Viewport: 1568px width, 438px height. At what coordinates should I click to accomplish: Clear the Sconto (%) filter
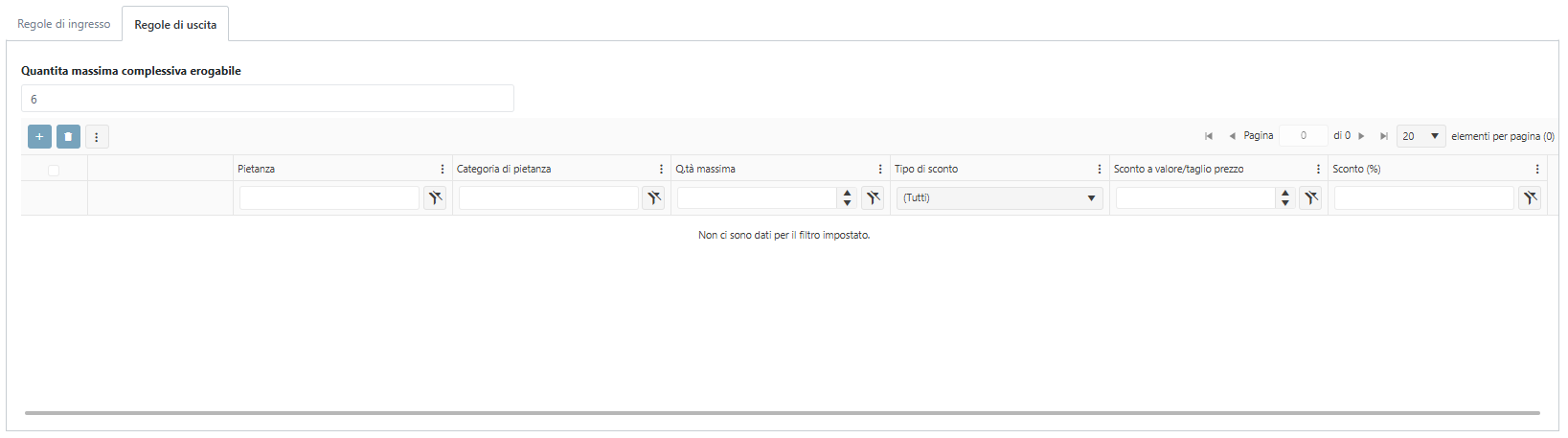(1530, 198)
